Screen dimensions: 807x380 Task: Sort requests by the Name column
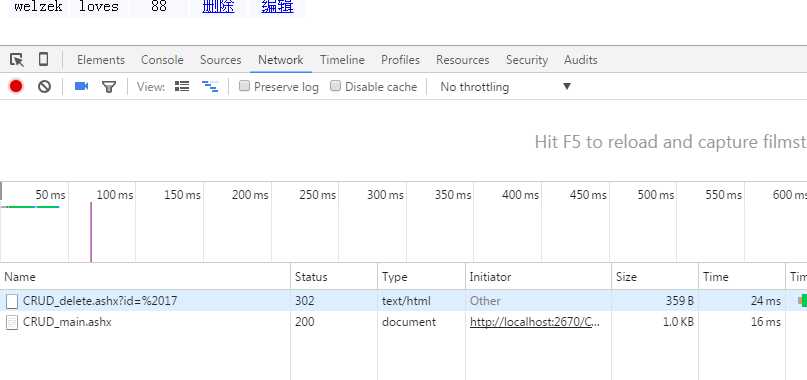(x=146, y=277)
